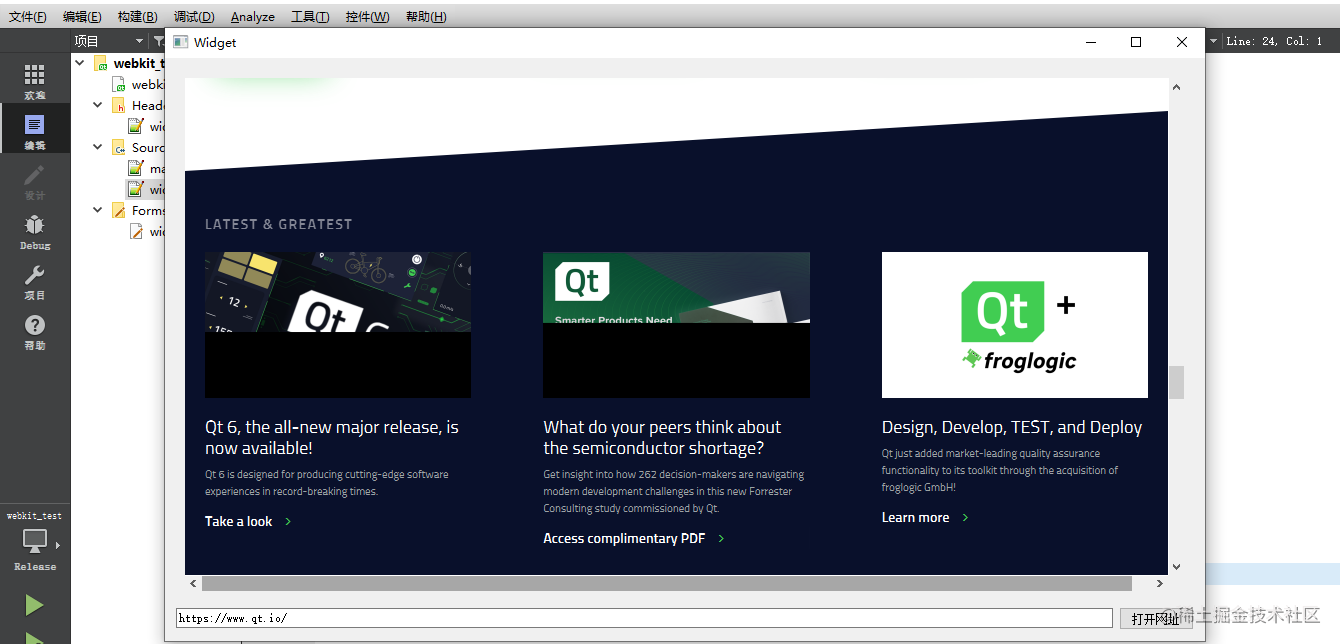Click the URL field showing https://www.qt.io/
1340x644 pixels.
pos(644,618)
